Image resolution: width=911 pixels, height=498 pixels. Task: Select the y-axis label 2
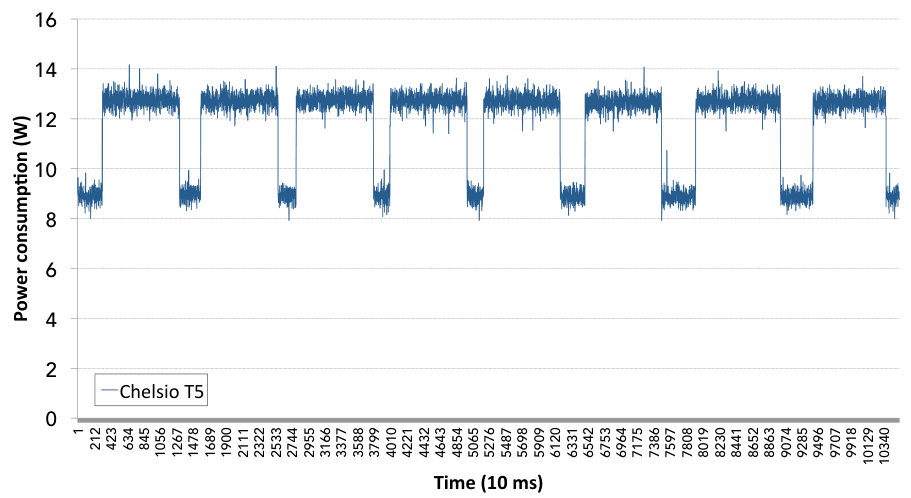(x=51, y=370)
